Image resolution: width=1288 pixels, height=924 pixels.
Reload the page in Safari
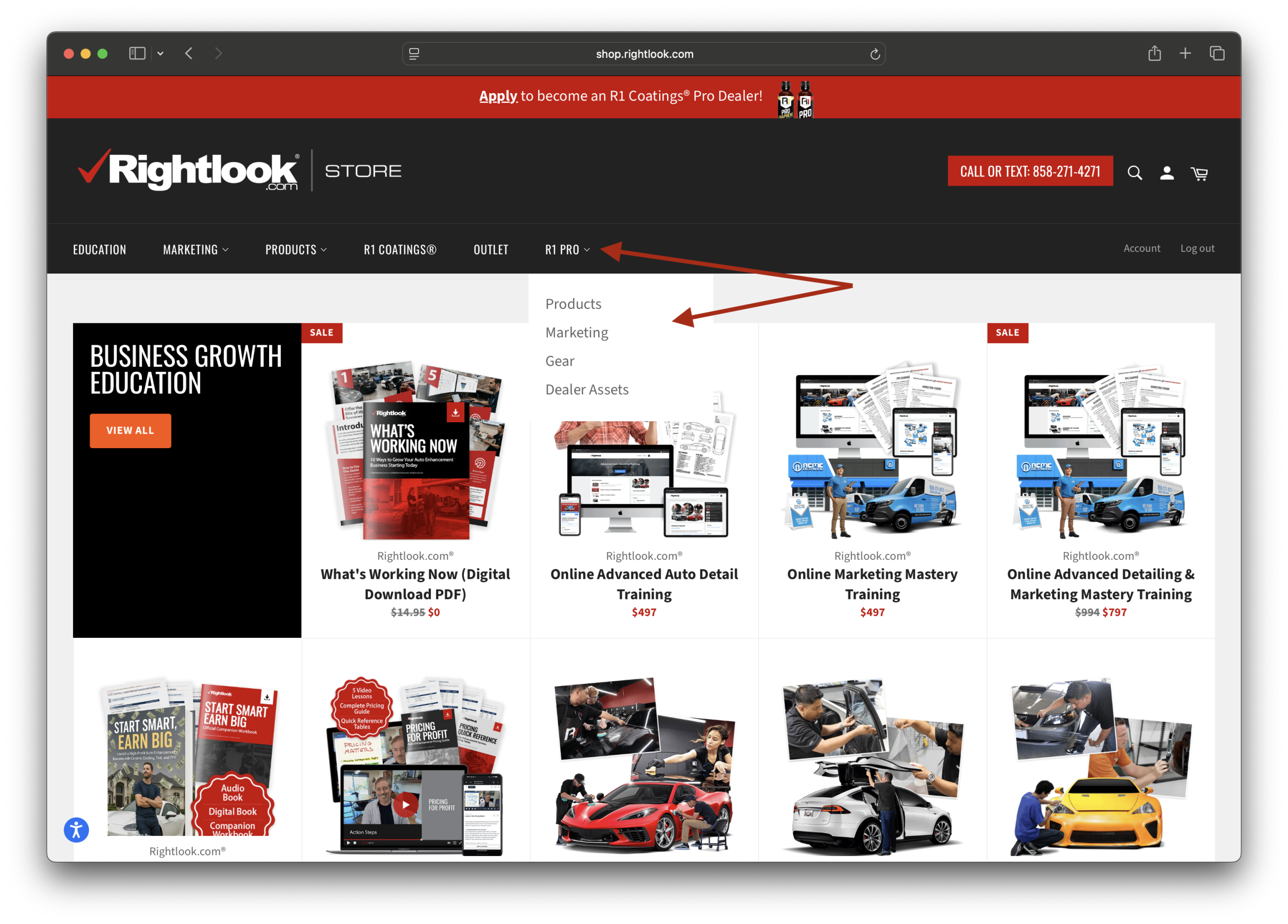pos(874,54)
